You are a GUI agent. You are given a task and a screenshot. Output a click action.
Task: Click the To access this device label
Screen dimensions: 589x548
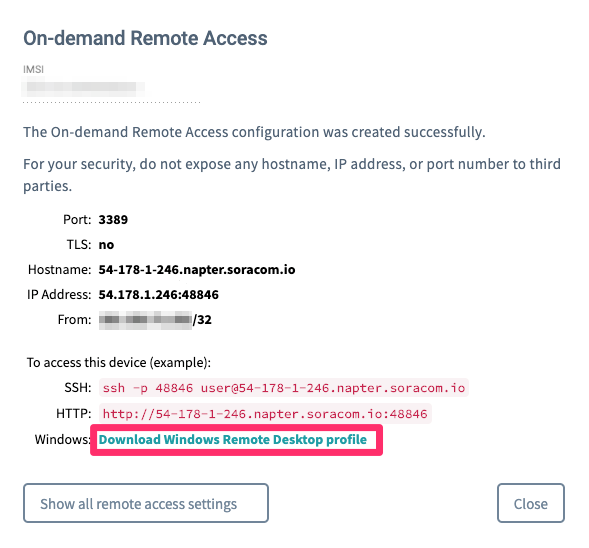pos(119,362)
